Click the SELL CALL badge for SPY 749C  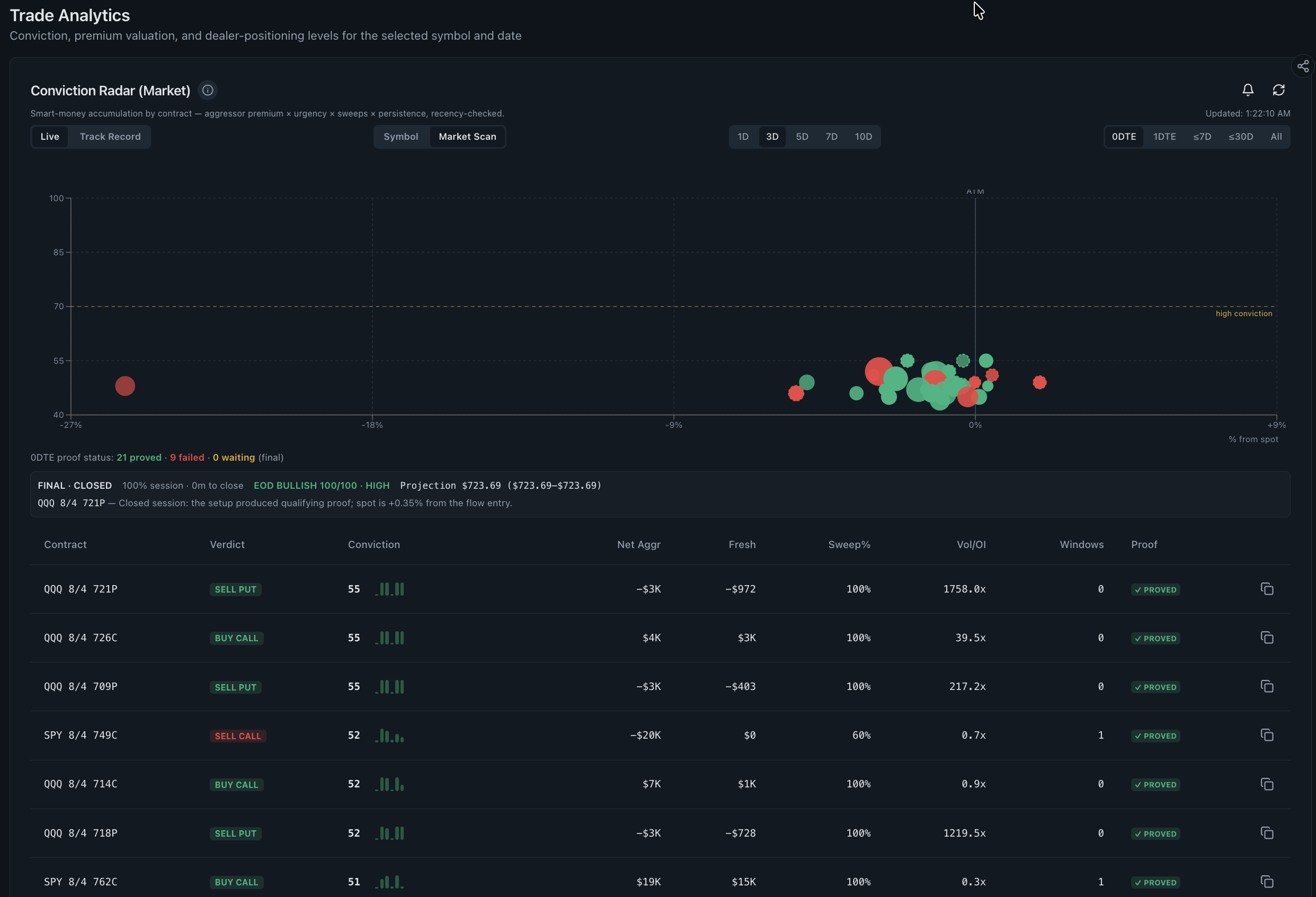(x=238, y=735)
